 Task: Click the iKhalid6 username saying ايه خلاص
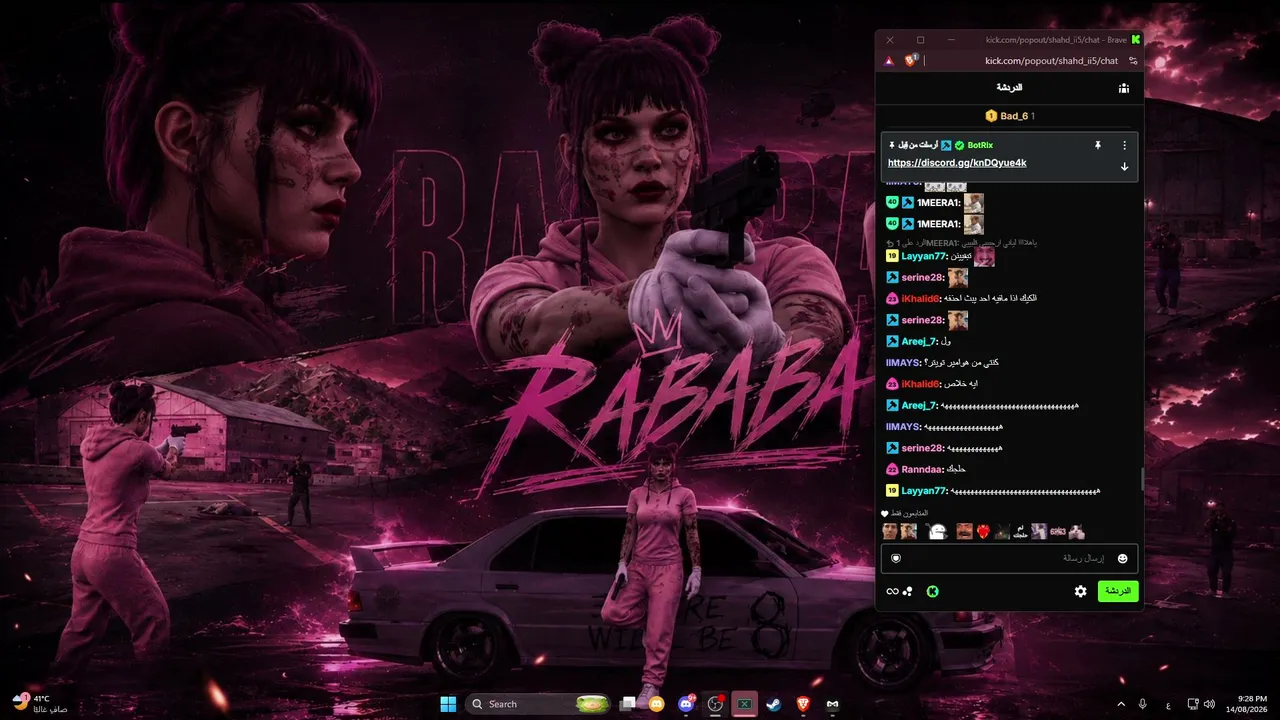click(x=920, y=384)
